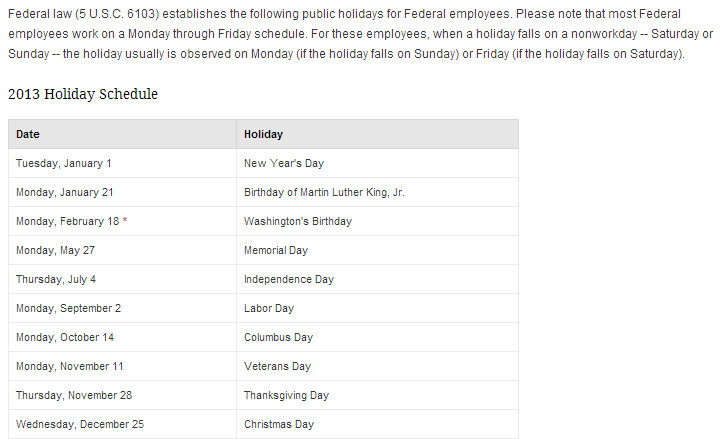Click the New Year's Day cell
The image size is (722, 439).
tap(284, 163)
